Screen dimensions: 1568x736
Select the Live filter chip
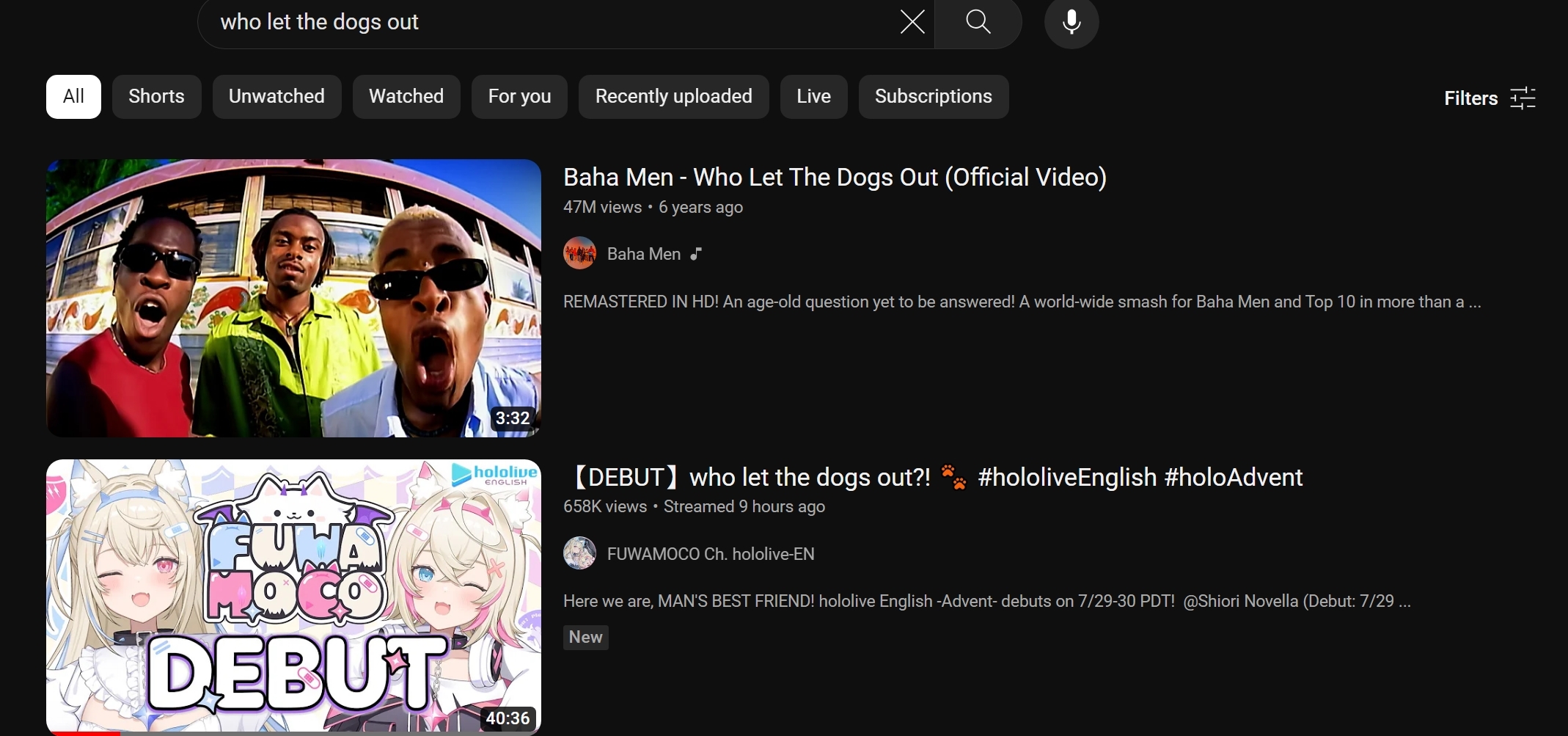coord(813,96)
